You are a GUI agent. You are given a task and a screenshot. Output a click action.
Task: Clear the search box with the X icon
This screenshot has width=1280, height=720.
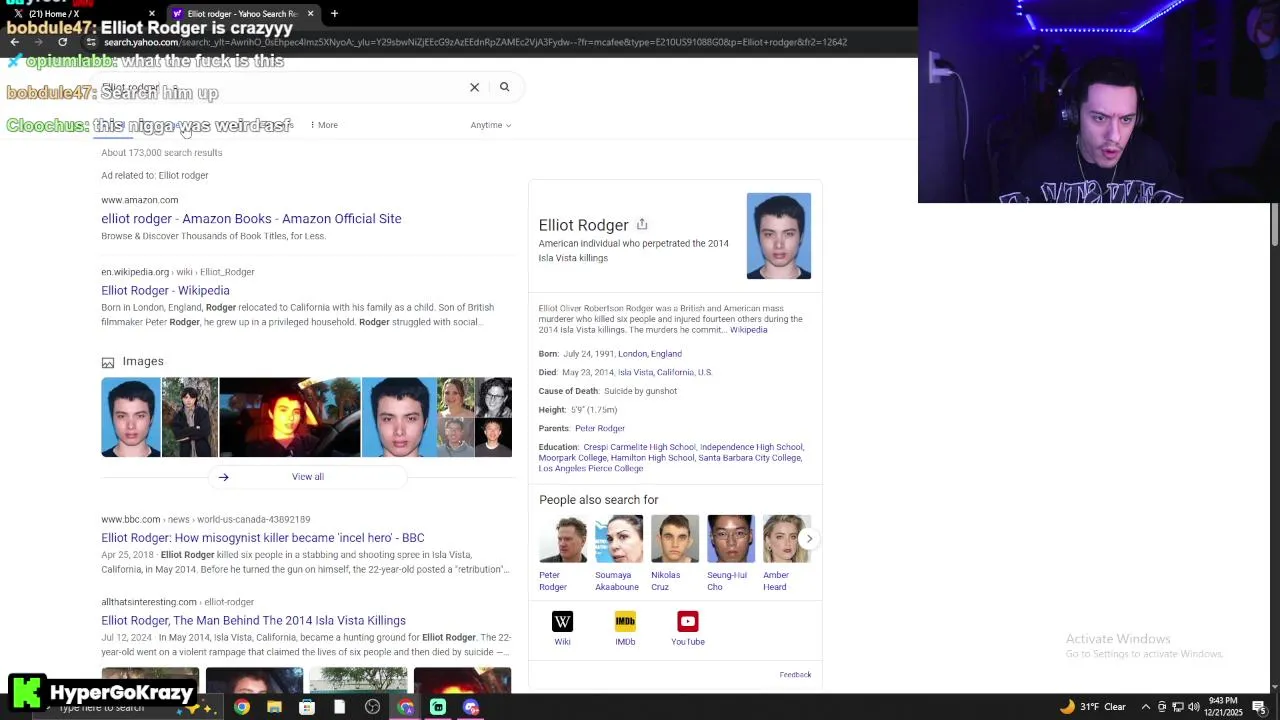click(x=475, y=87)
